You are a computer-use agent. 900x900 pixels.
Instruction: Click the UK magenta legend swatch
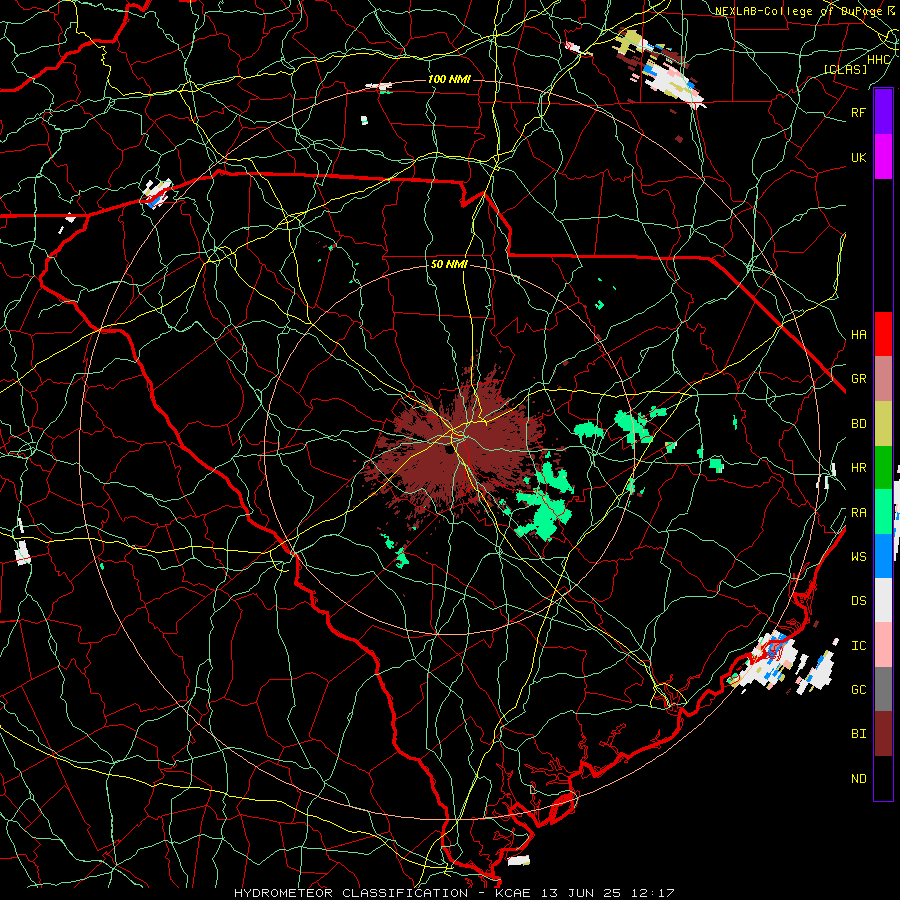coord(883,156)
